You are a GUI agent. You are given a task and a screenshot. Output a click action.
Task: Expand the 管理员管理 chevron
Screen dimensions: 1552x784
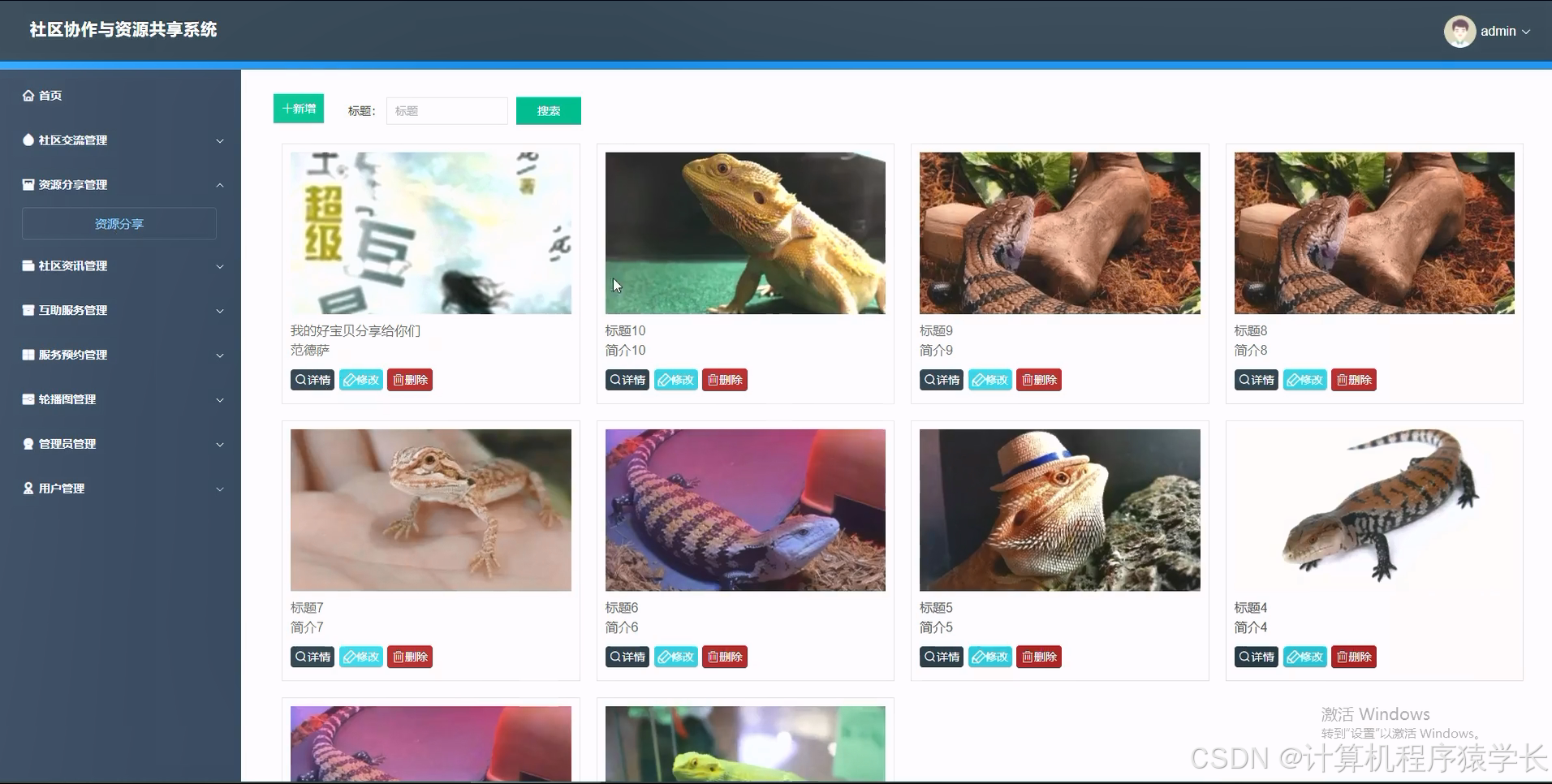[220, 446]
